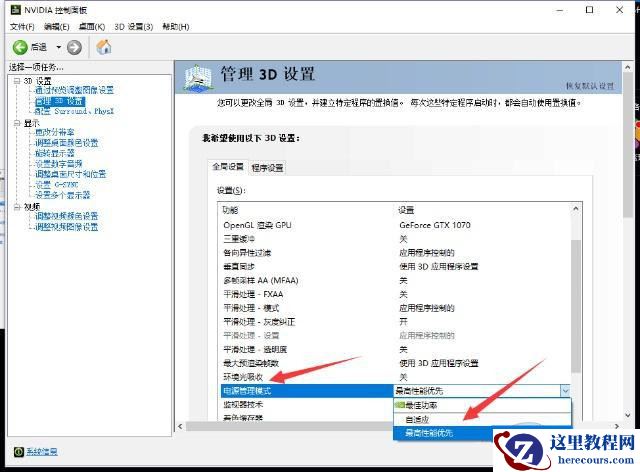The image size is (640, 472).
Task: Click the horizontal scroll-left arrow
Action: (x=180, y=426)
